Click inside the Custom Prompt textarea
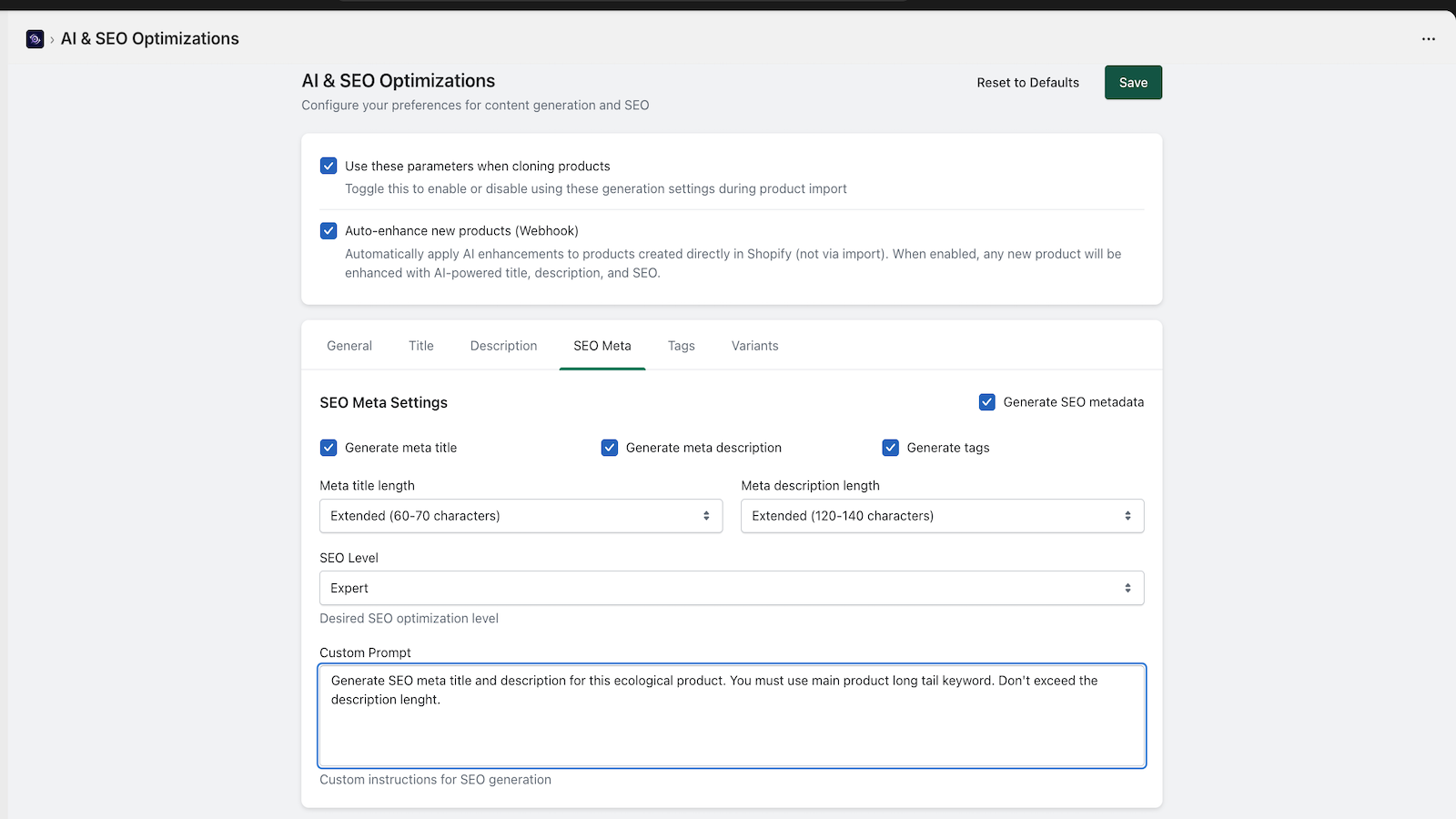1456x819 pixels. tap(731, 716)
